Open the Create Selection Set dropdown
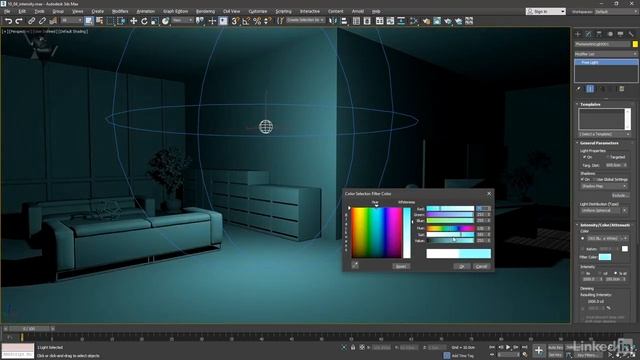The image size is (640, 360). point(305,20)
